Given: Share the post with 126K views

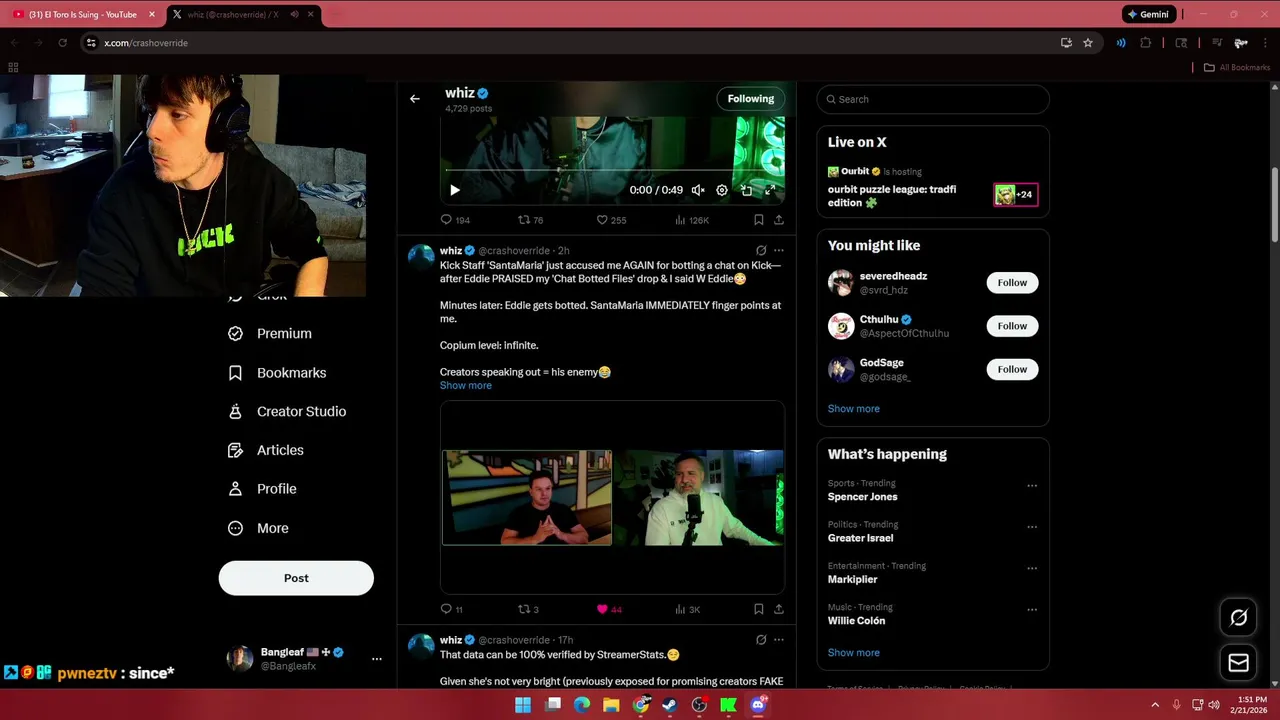Looking at the screenshot, I should pos(779,220).
